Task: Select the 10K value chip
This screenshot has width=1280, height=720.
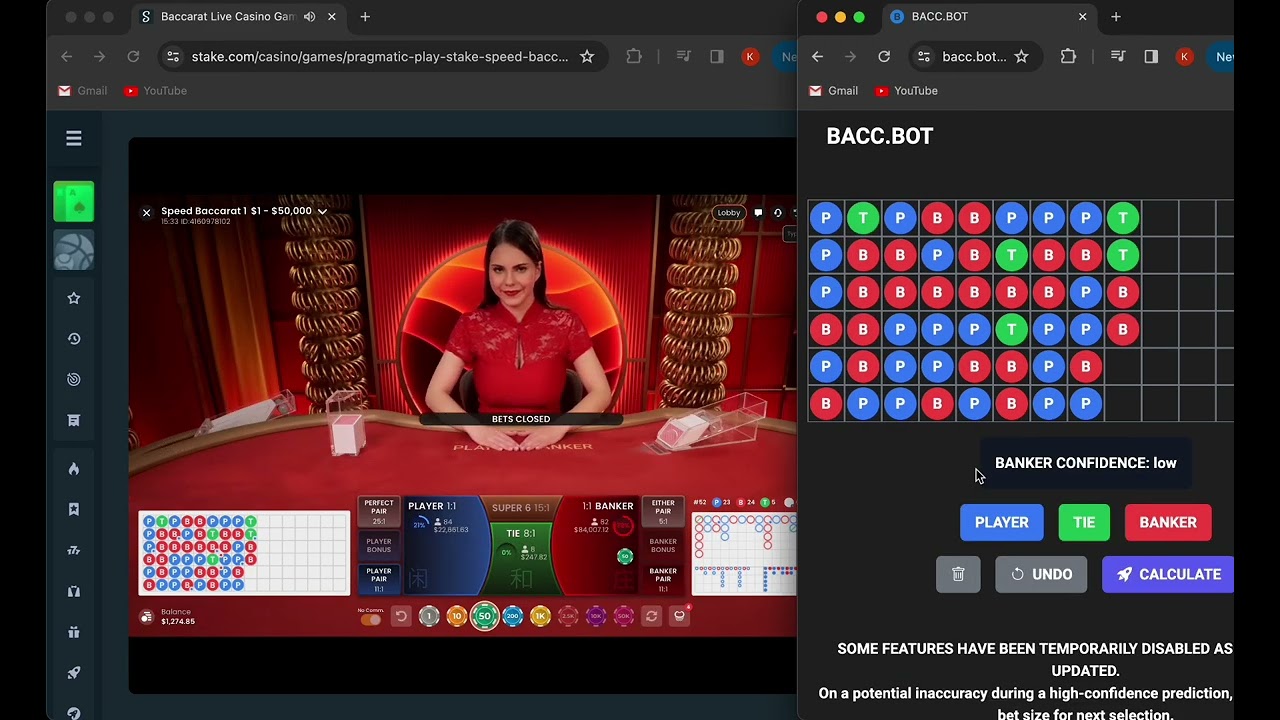Action: (597, 617)
